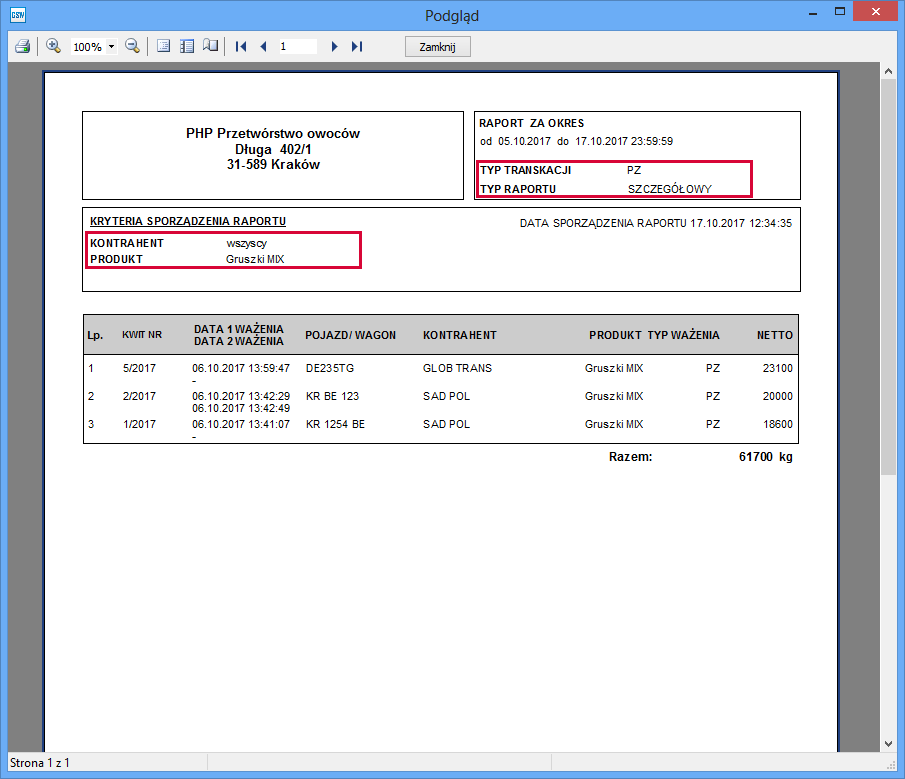The image size is (905, 779).
Task: Click the scrollbar up arrow
Action: pyautogui.click(x=888, y=71)
